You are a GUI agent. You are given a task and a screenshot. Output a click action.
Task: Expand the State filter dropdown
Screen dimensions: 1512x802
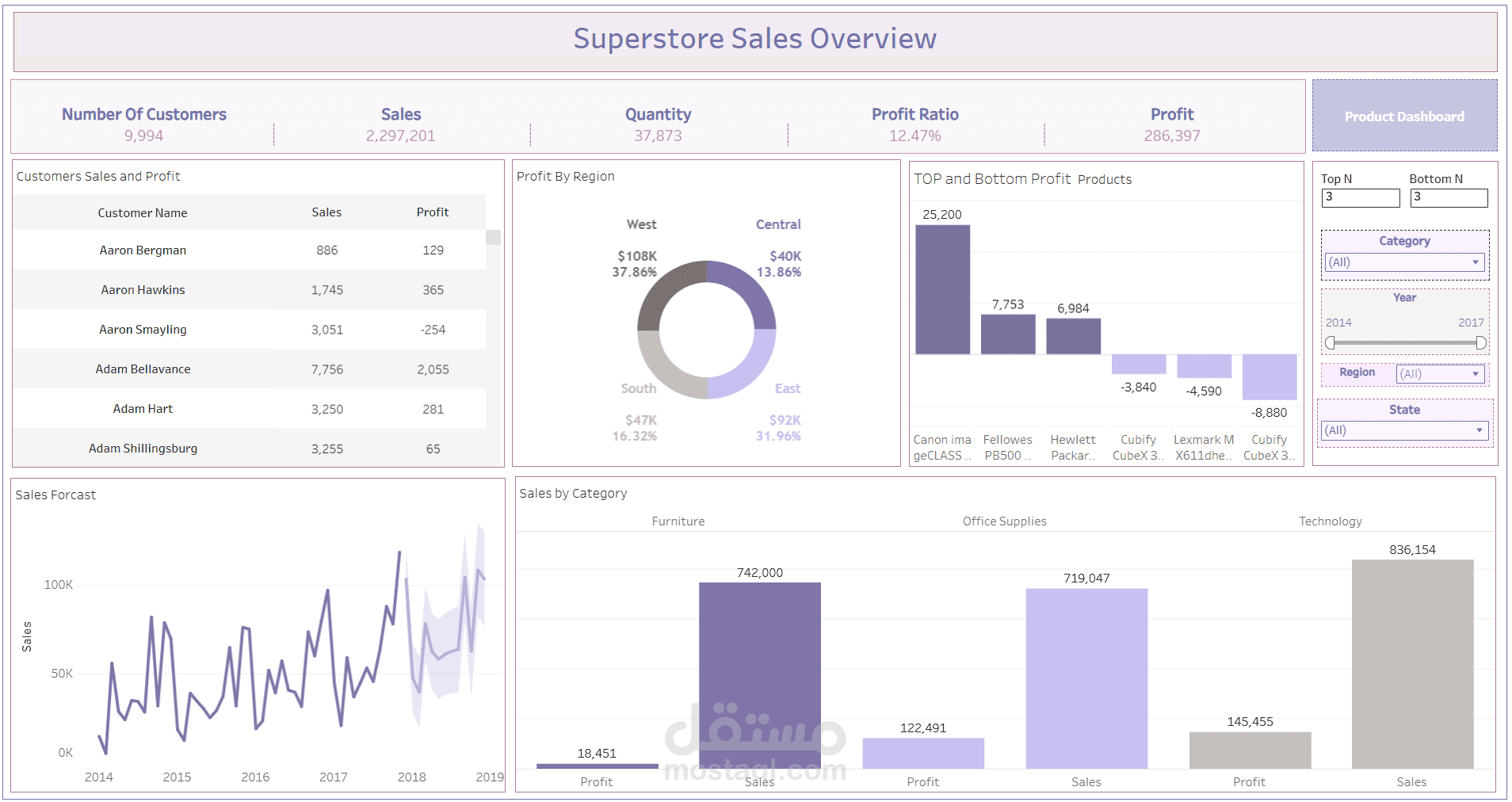pyautogui.click(x=1404, y=430)
